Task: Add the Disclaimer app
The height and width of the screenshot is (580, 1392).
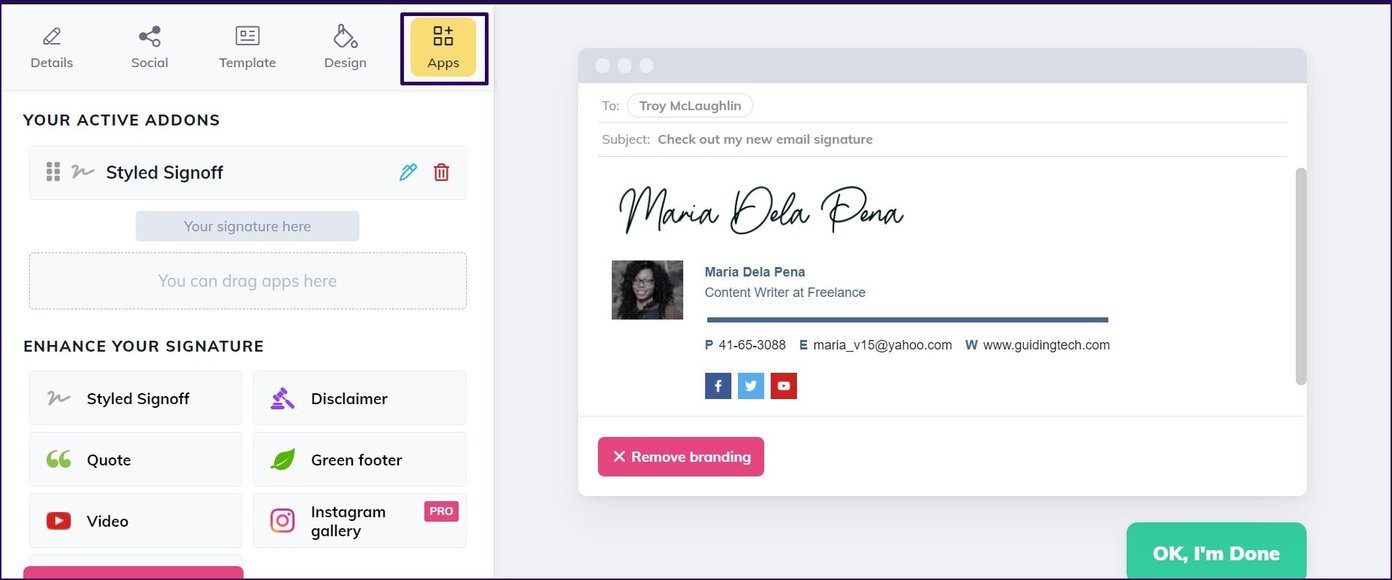Action: click(x=359, y=398)
